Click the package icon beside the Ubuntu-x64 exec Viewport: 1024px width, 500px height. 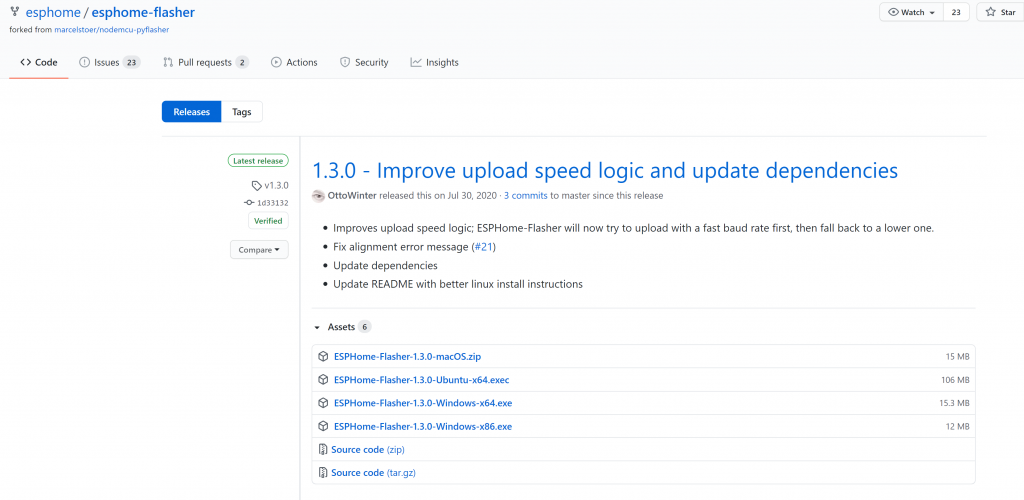[x=323, y=380]
